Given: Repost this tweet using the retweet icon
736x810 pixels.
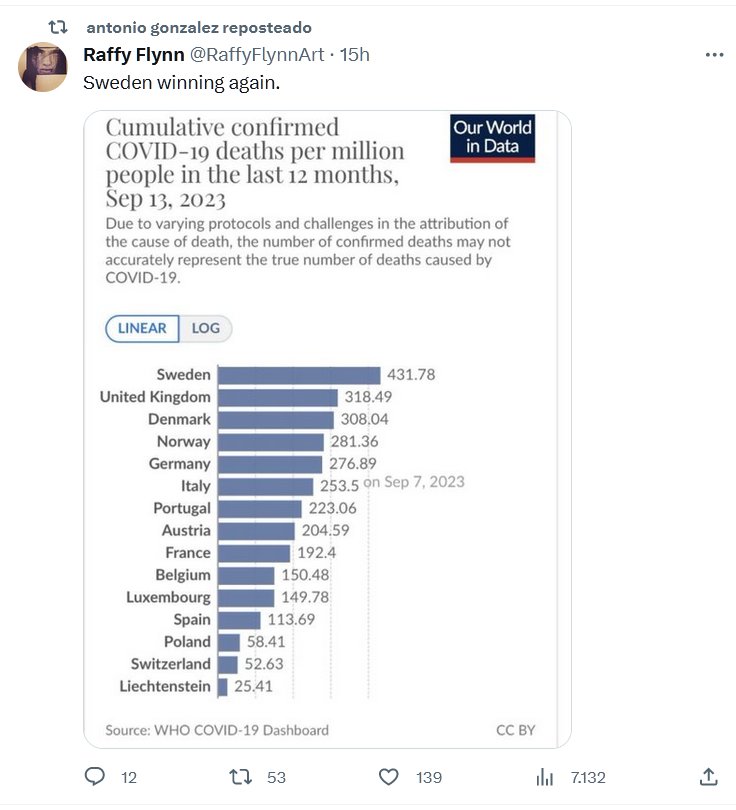Looking at the screenshot, I should pyautogui.click(x=240, y=777).
